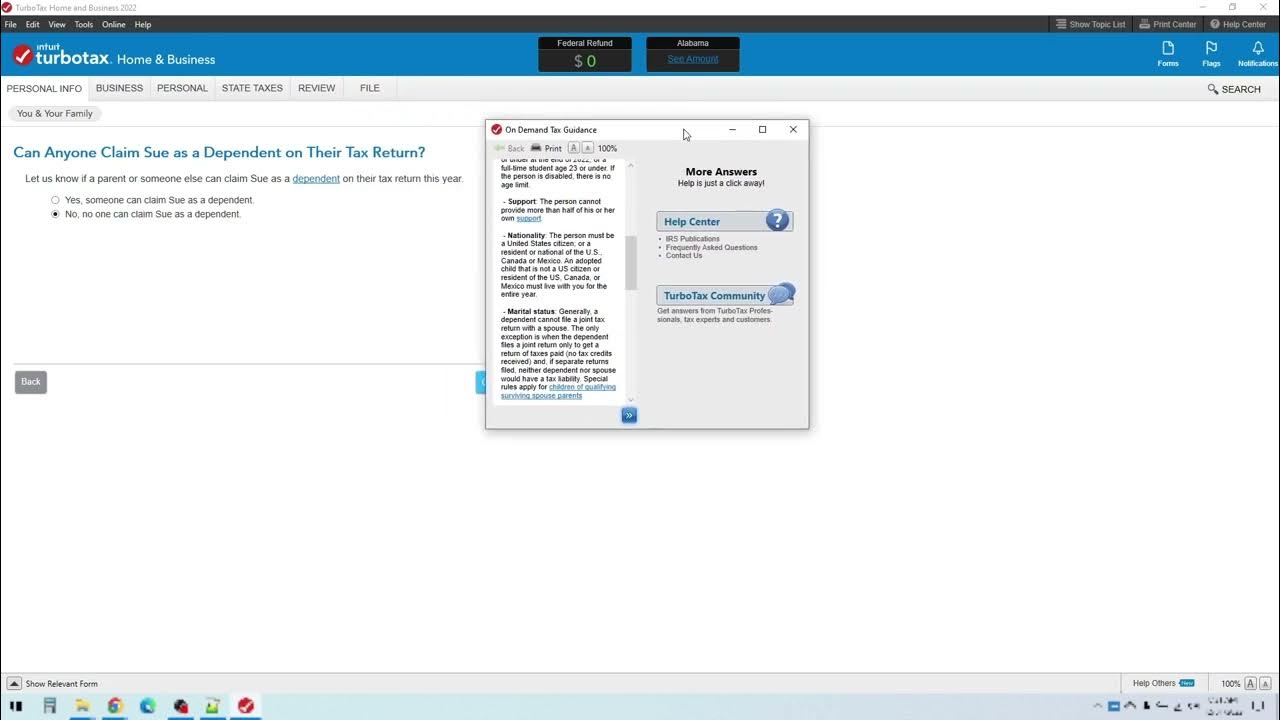This screenshot has height=720, width=1280.
Task: Switch to the FILE tab
Action: 370,88
